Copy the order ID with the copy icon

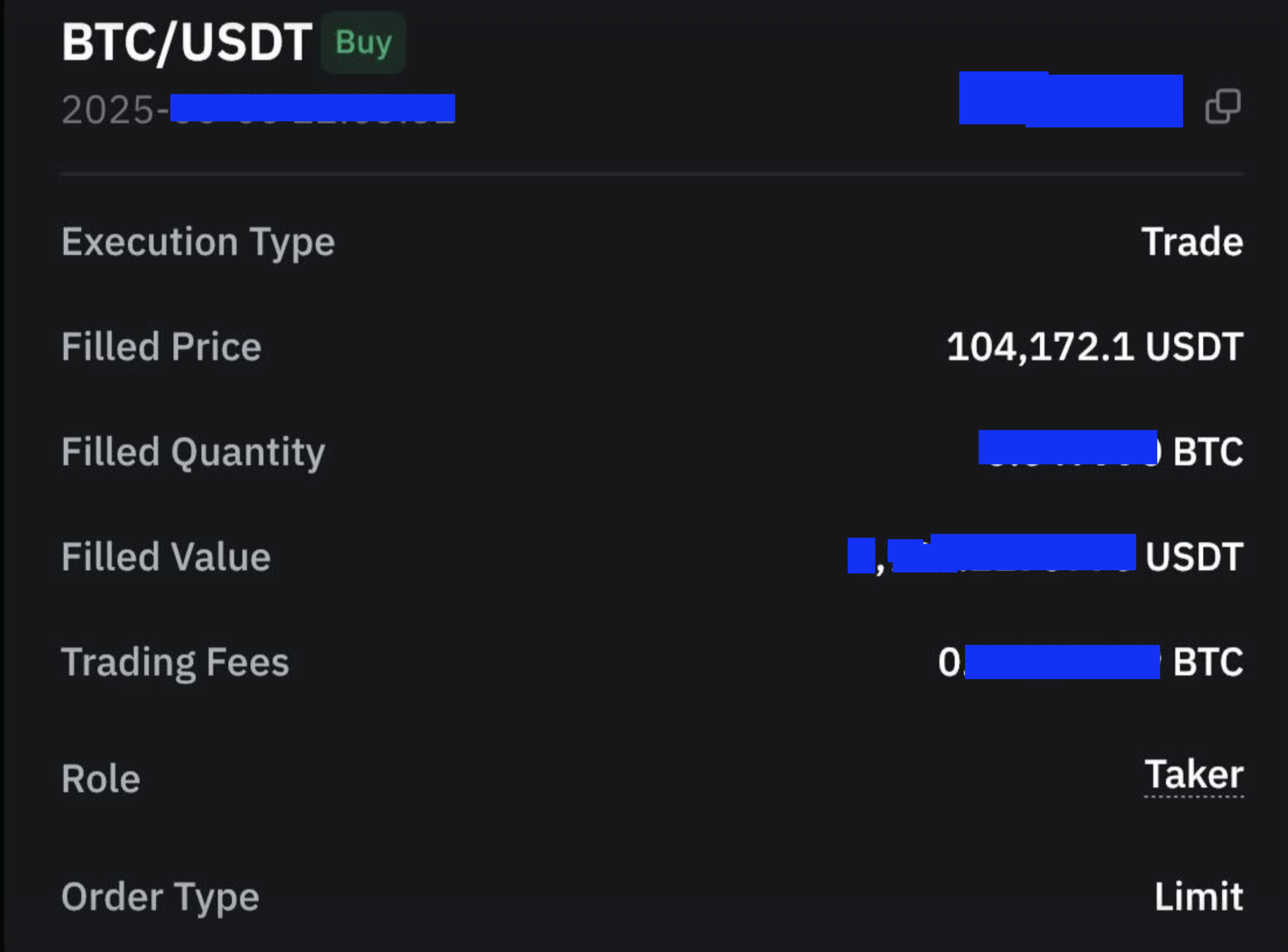click(1223, 106)
